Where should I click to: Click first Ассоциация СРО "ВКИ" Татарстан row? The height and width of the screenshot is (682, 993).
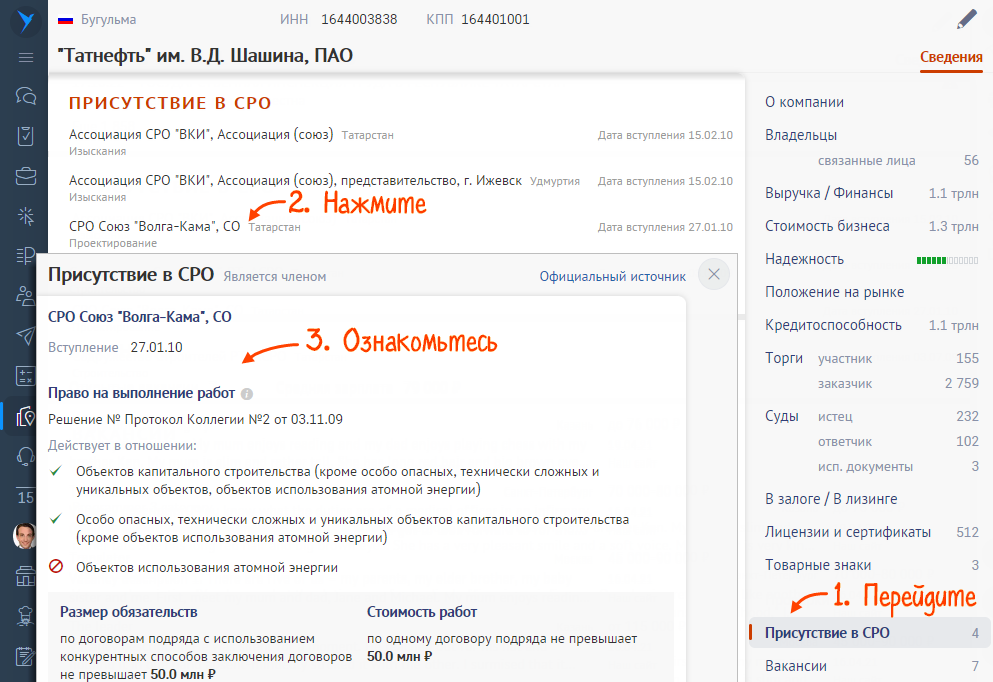(x=201, y=135)
